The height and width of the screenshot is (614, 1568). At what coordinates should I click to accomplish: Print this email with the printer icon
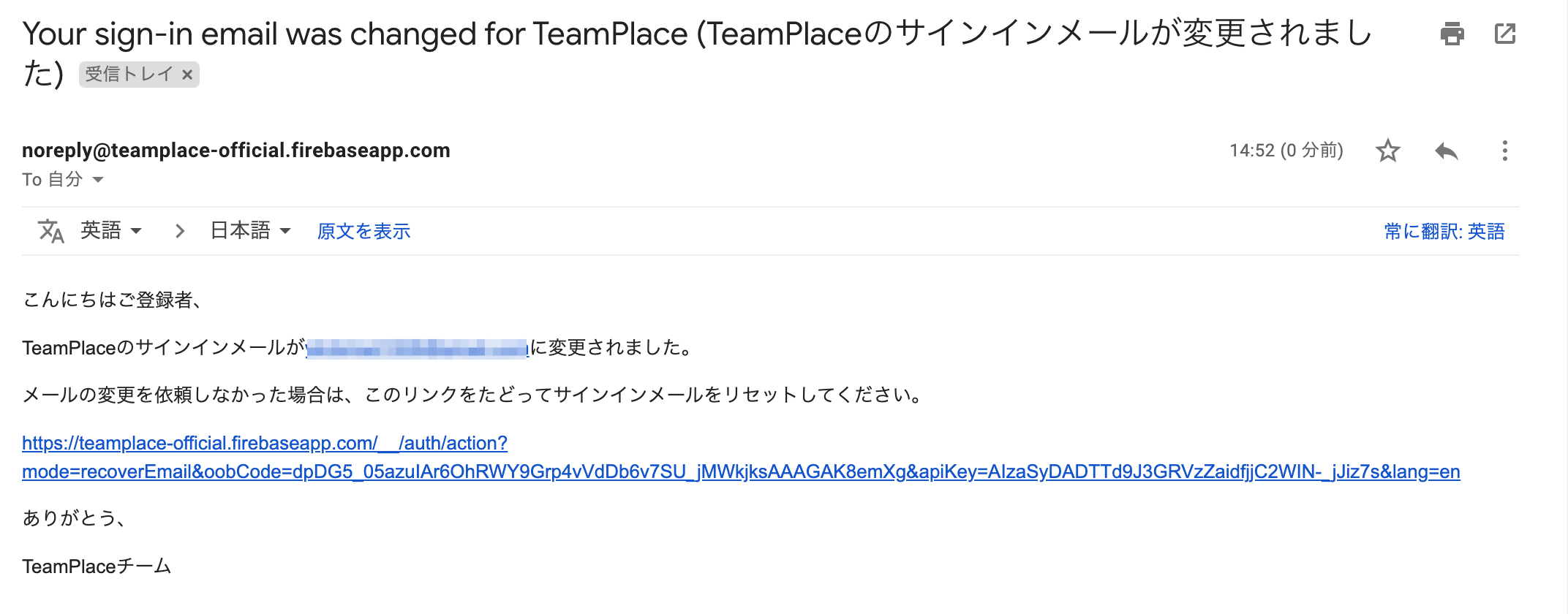(x=1452, y=34)
